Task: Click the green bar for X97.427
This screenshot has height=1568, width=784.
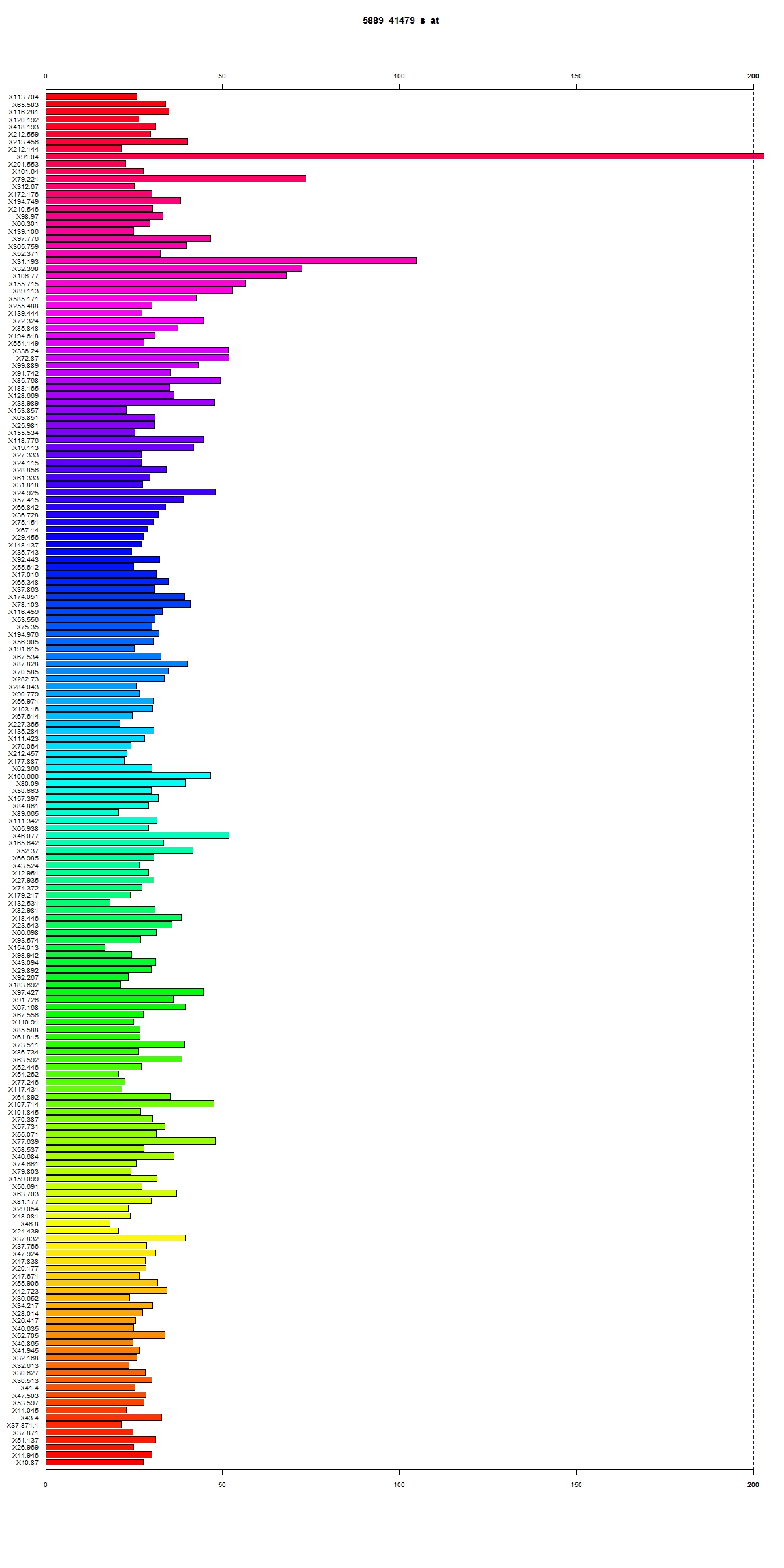Action: click(x=125, y=992)
